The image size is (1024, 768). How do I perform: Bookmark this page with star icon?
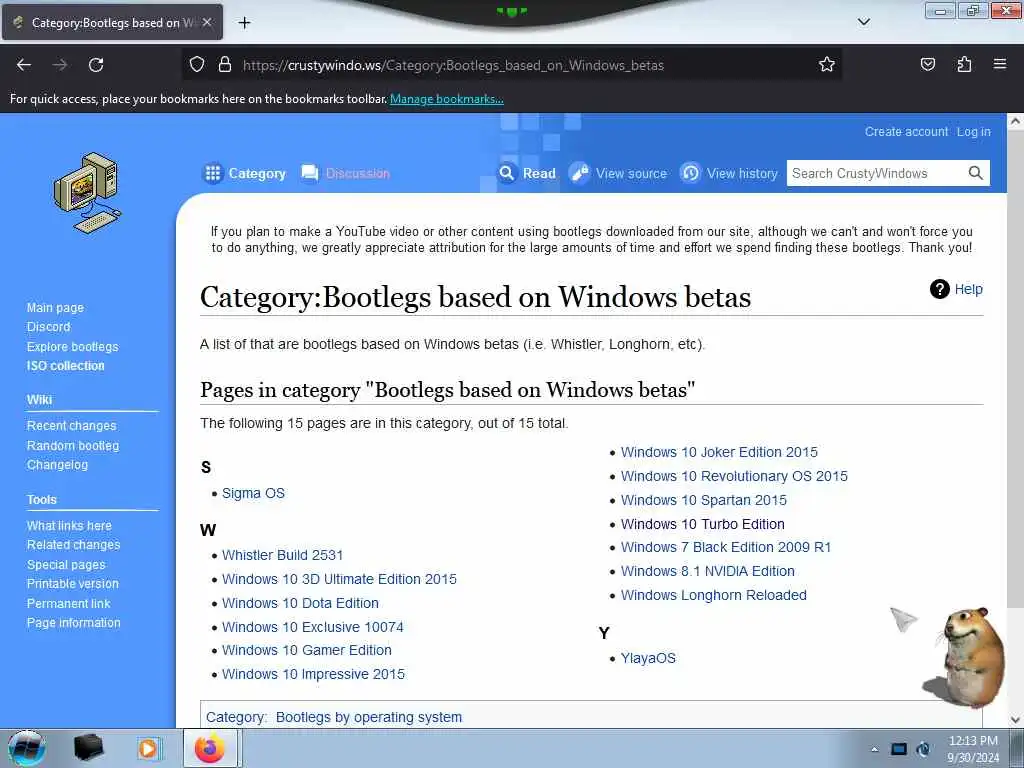tap(827, 65)
